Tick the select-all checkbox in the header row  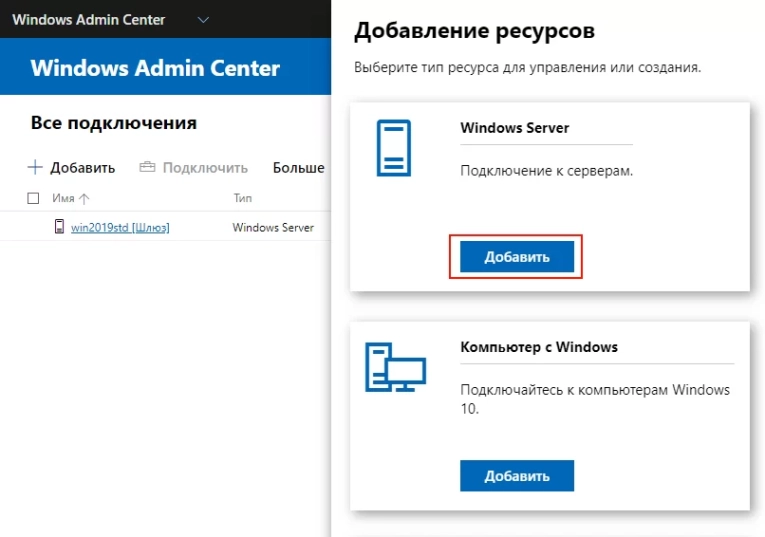tap(33, 198)
